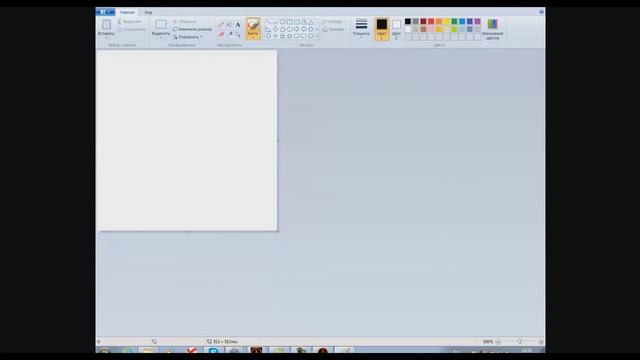The width and height of the screenshot is (640, 360).
Task: Choose the Triangle shape in shapes gallery
Action: 311,22
